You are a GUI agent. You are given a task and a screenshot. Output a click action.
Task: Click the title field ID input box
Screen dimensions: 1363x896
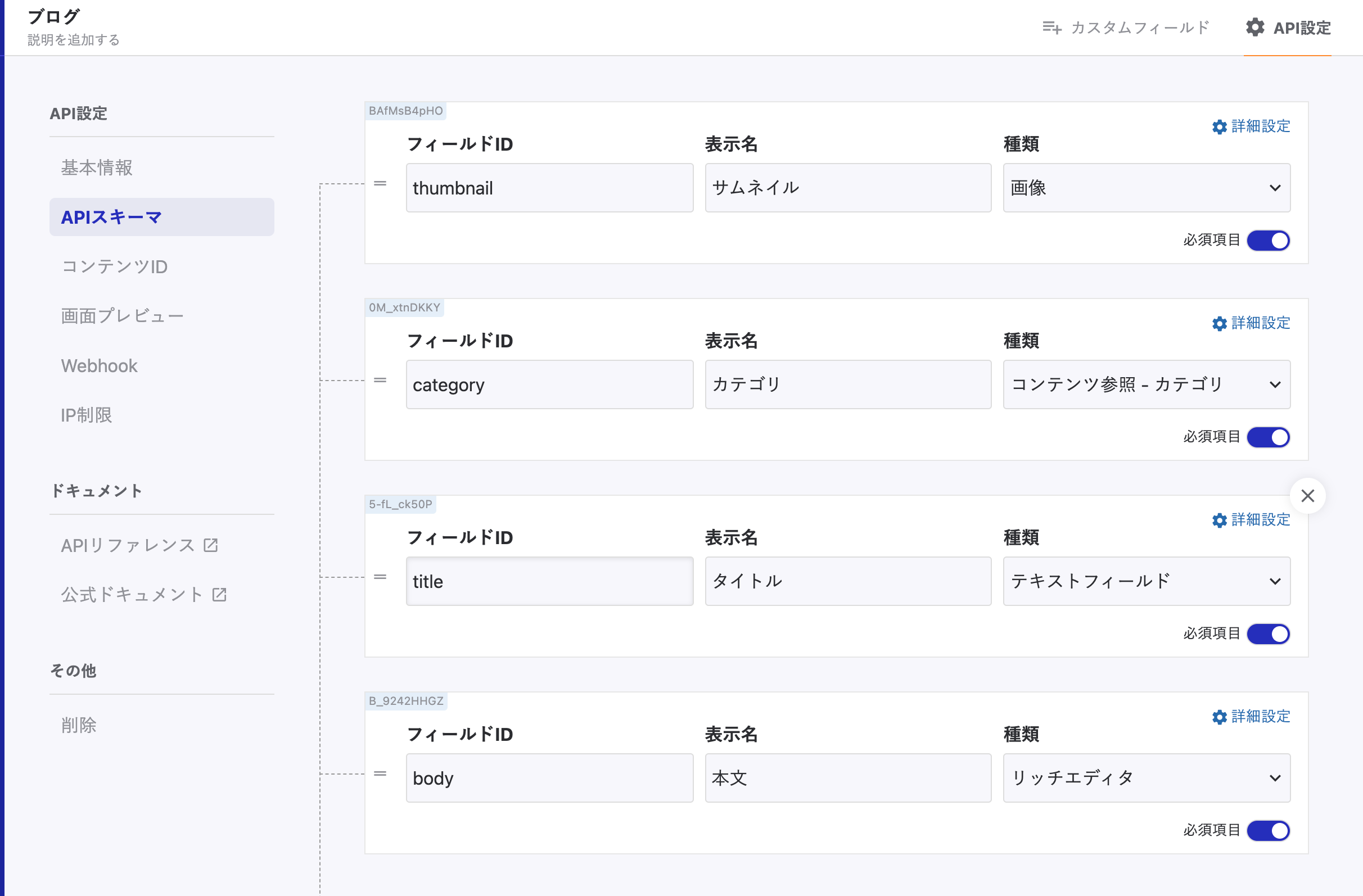(549, 581)
